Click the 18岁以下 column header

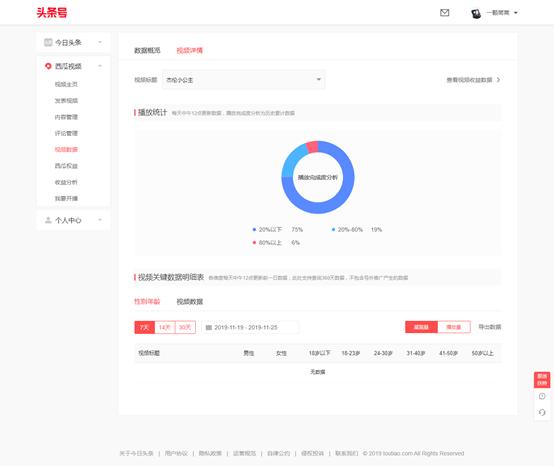tap(319, 353)
